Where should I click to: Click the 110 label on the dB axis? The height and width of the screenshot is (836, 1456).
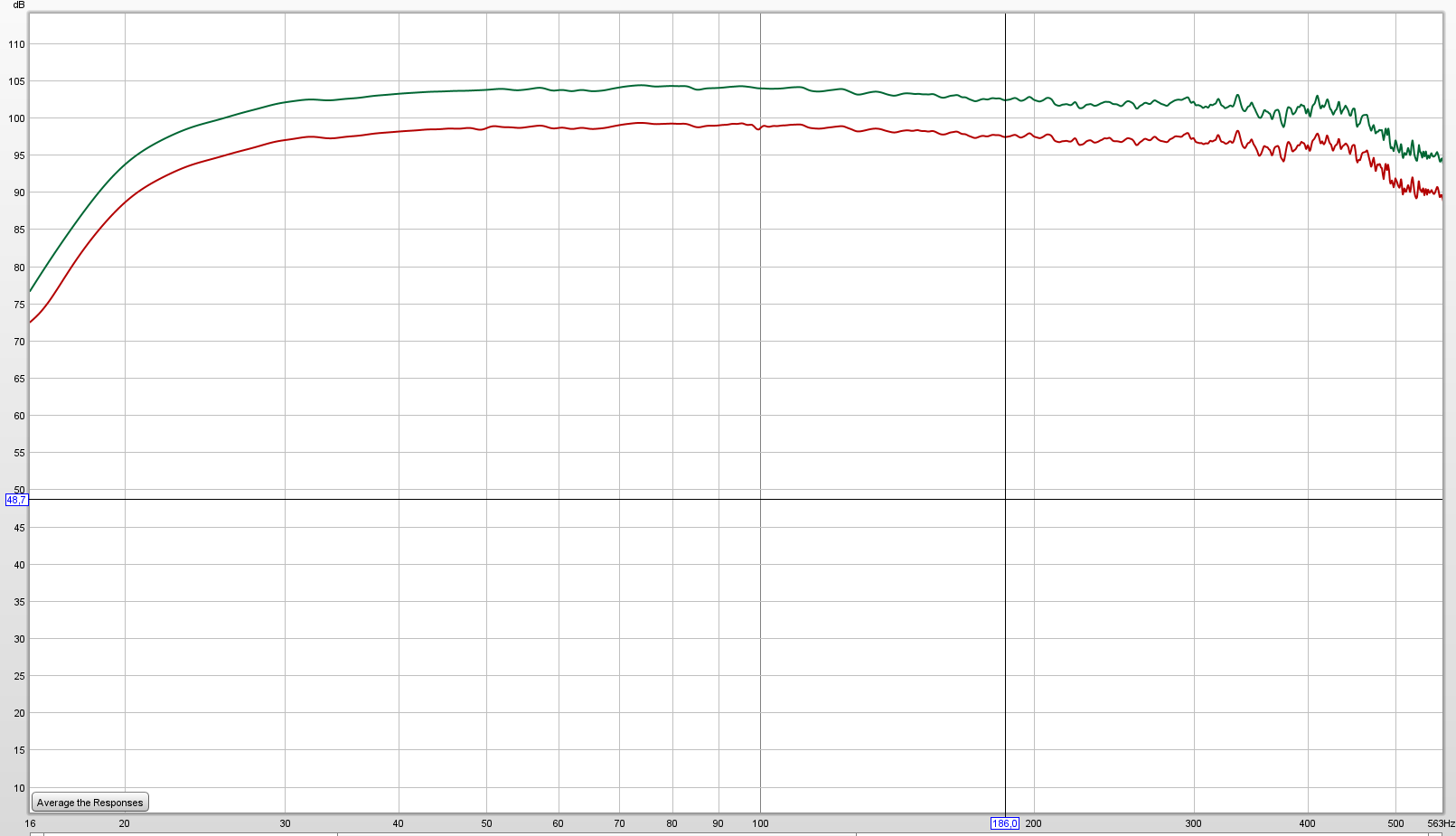coord(17,44)
